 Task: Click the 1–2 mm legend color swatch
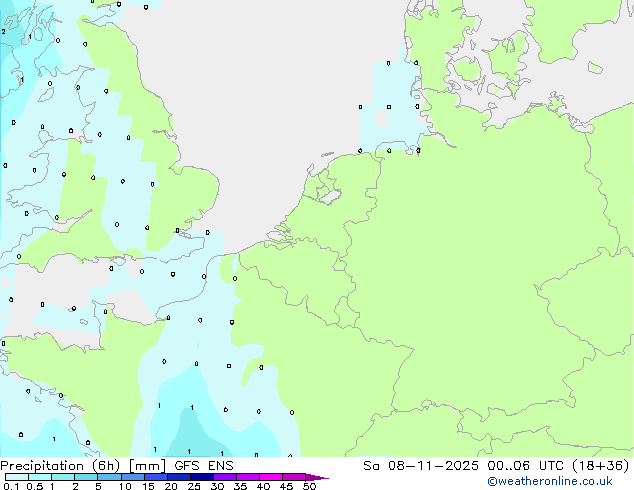point(63,477)
